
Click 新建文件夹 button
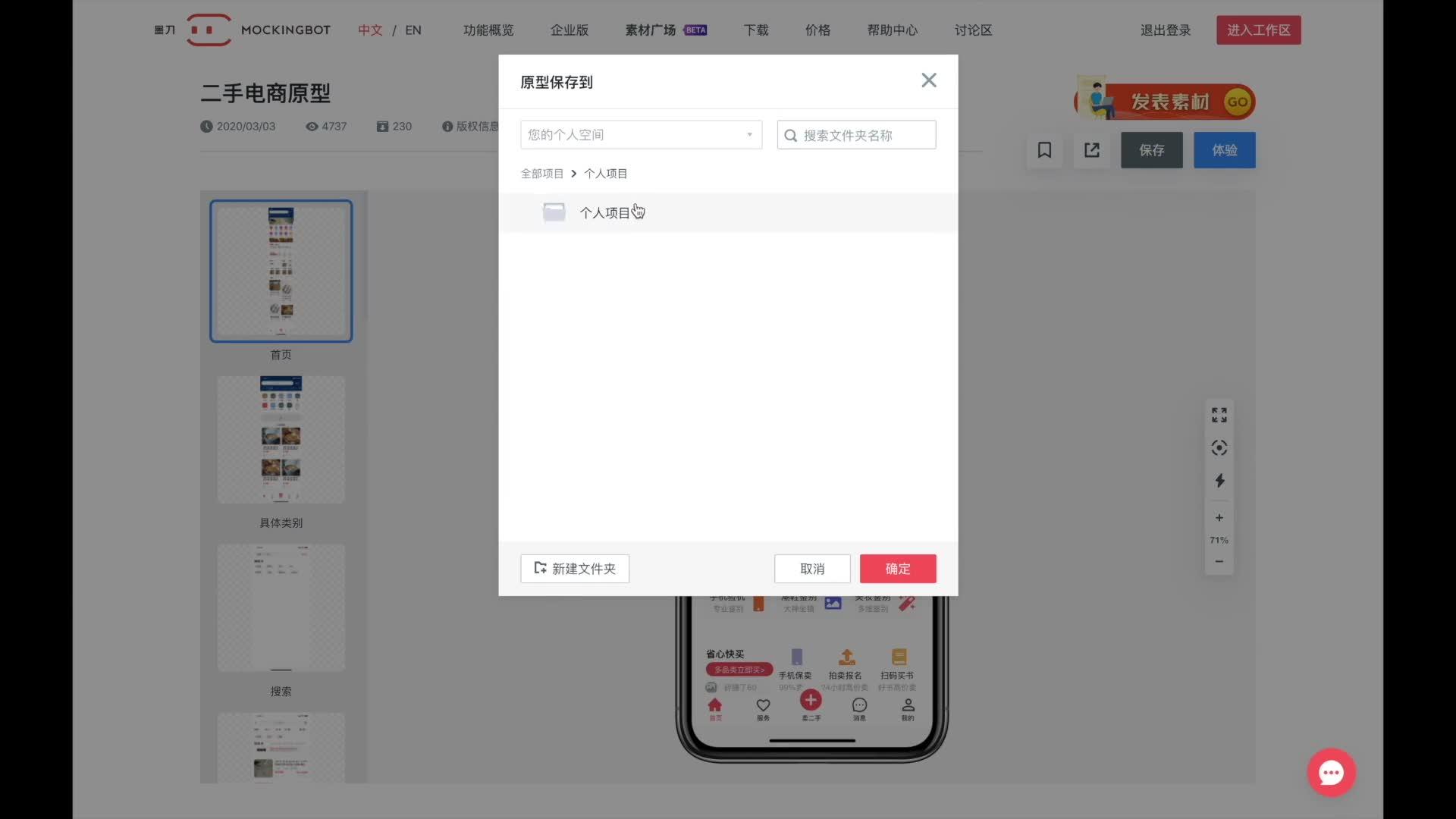click(575, 569)
